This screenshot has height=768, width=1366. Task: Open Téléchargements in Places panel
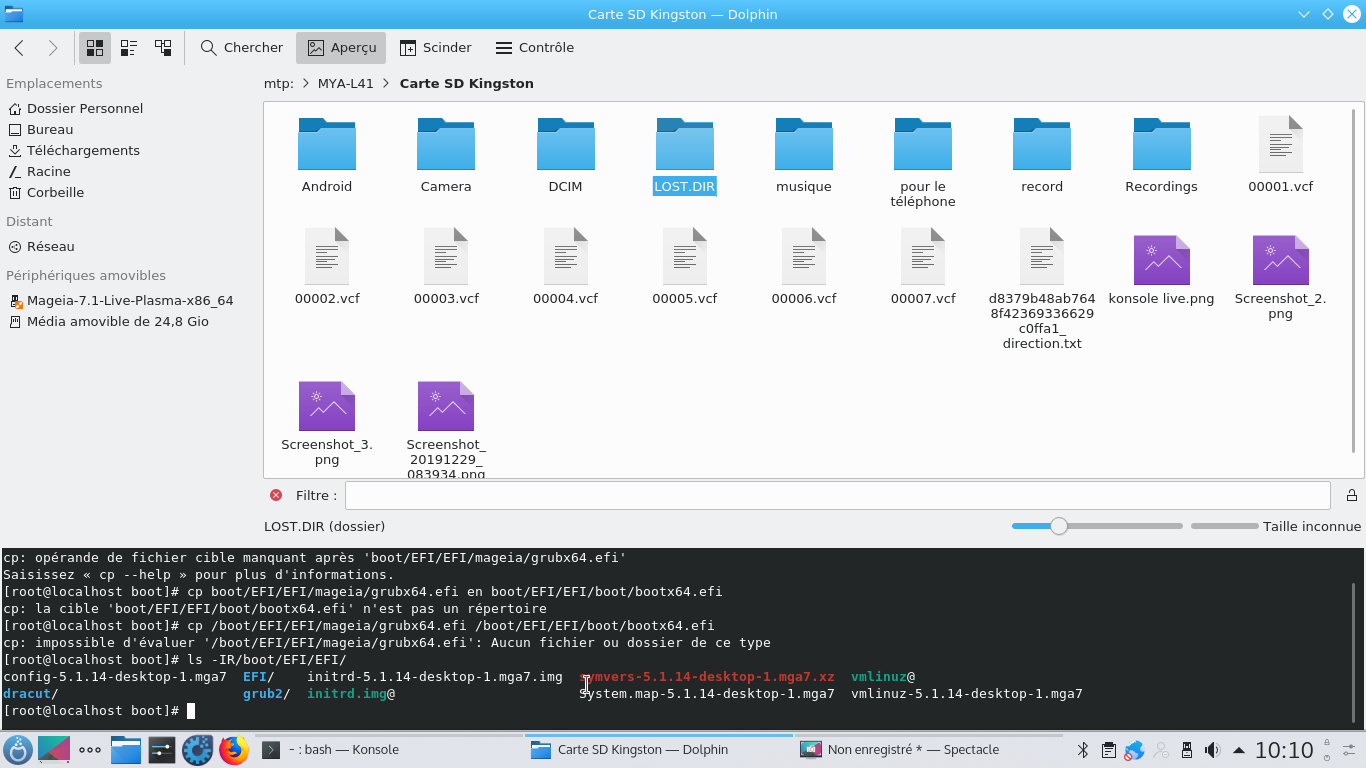pos(73,150)
